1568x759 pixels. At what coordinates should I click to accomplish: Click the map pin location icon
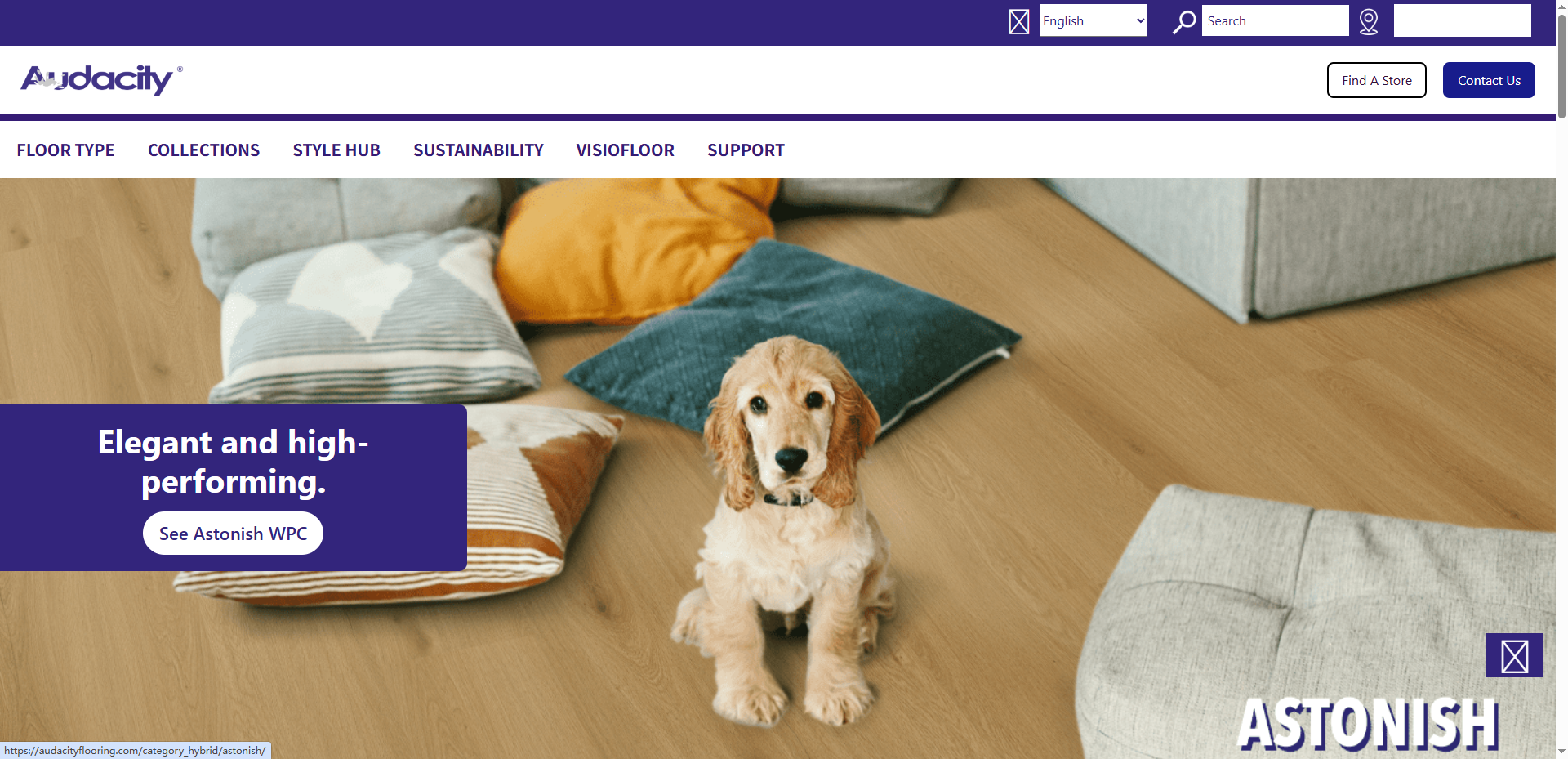tap(1369, 21)
